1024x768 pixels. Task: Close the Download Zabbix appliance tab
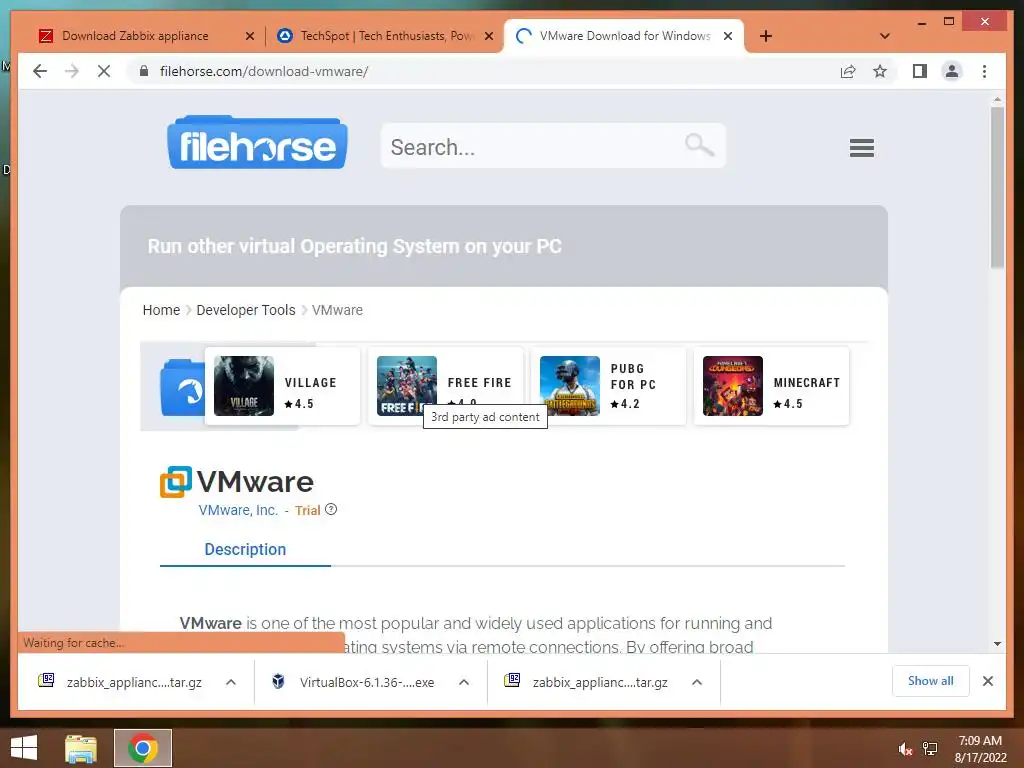click(x=249, y=36)
